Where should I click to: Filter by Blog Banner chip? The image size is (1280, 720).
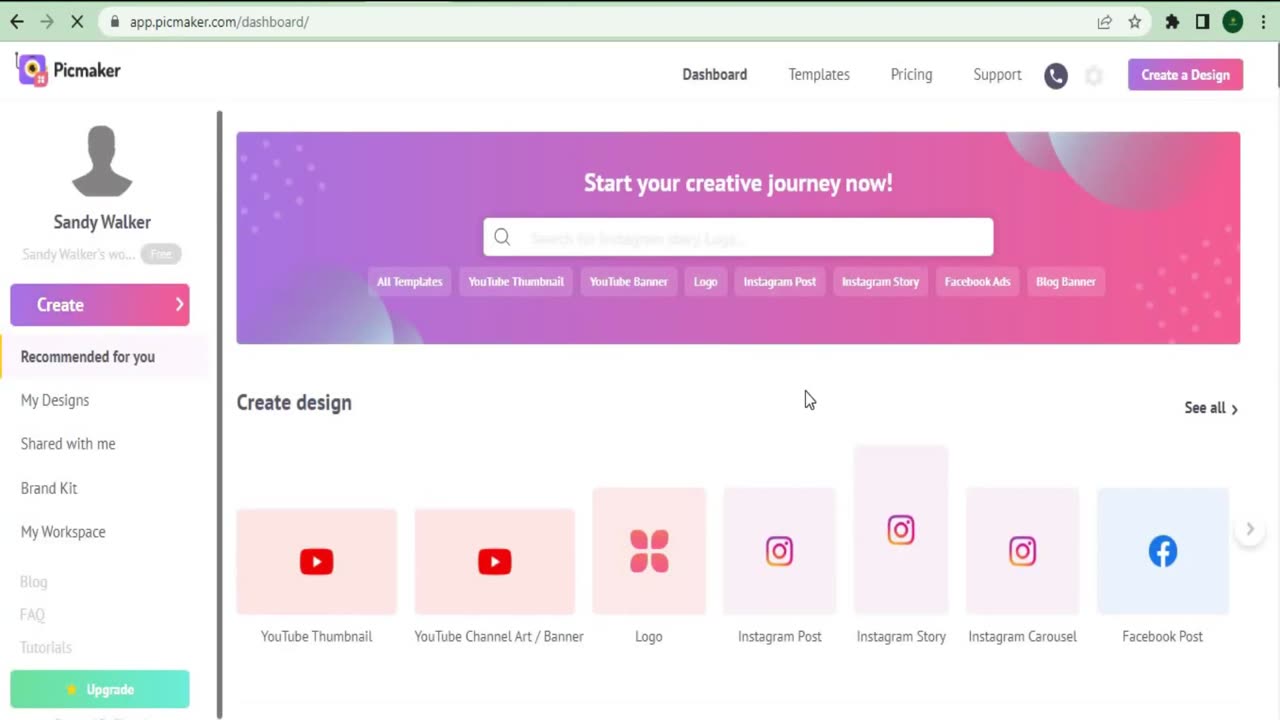pos(1066,282)
